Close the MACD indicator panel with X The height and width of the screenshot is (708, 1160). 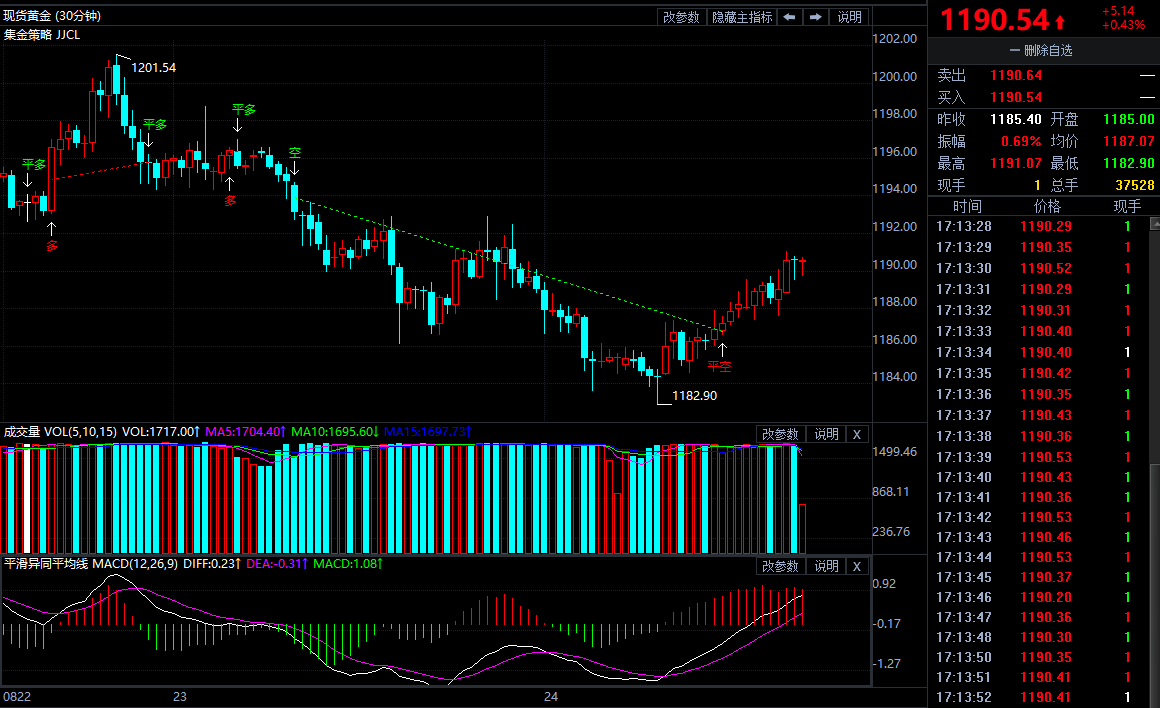857,566
